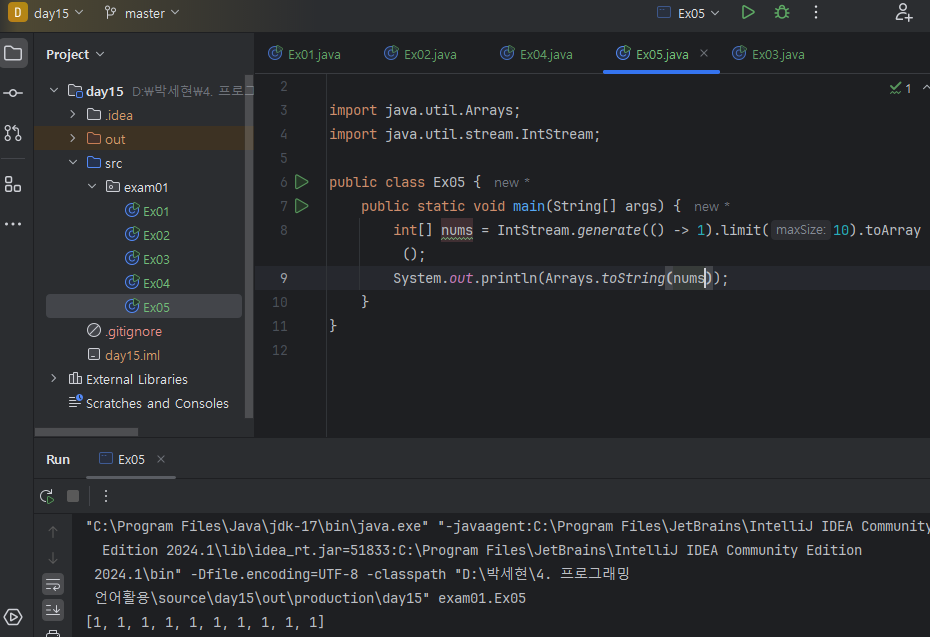This screenshot has width=930, height=637.
Task: Select Ex02 class in project tree
Action: (156, 235)
